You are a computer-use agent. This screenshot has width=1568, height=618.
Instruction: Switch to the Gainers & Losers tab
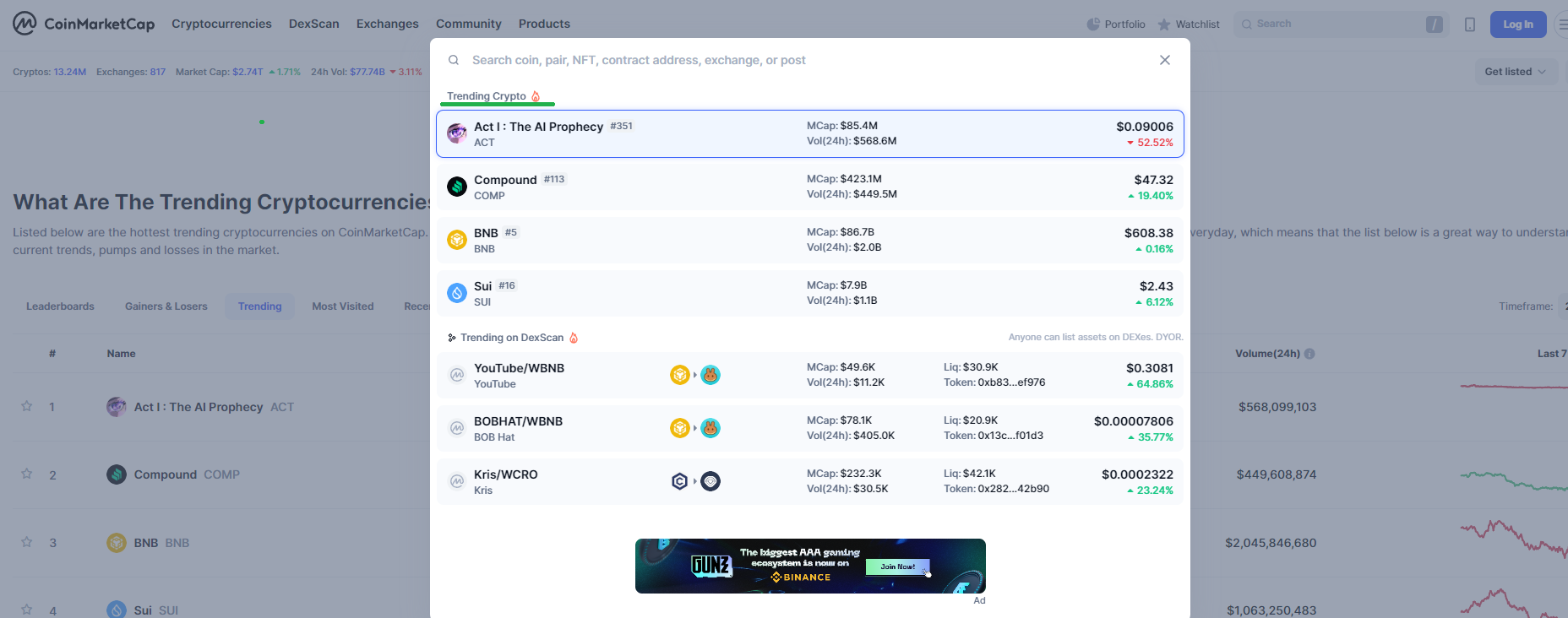click(x=166, y=306)
